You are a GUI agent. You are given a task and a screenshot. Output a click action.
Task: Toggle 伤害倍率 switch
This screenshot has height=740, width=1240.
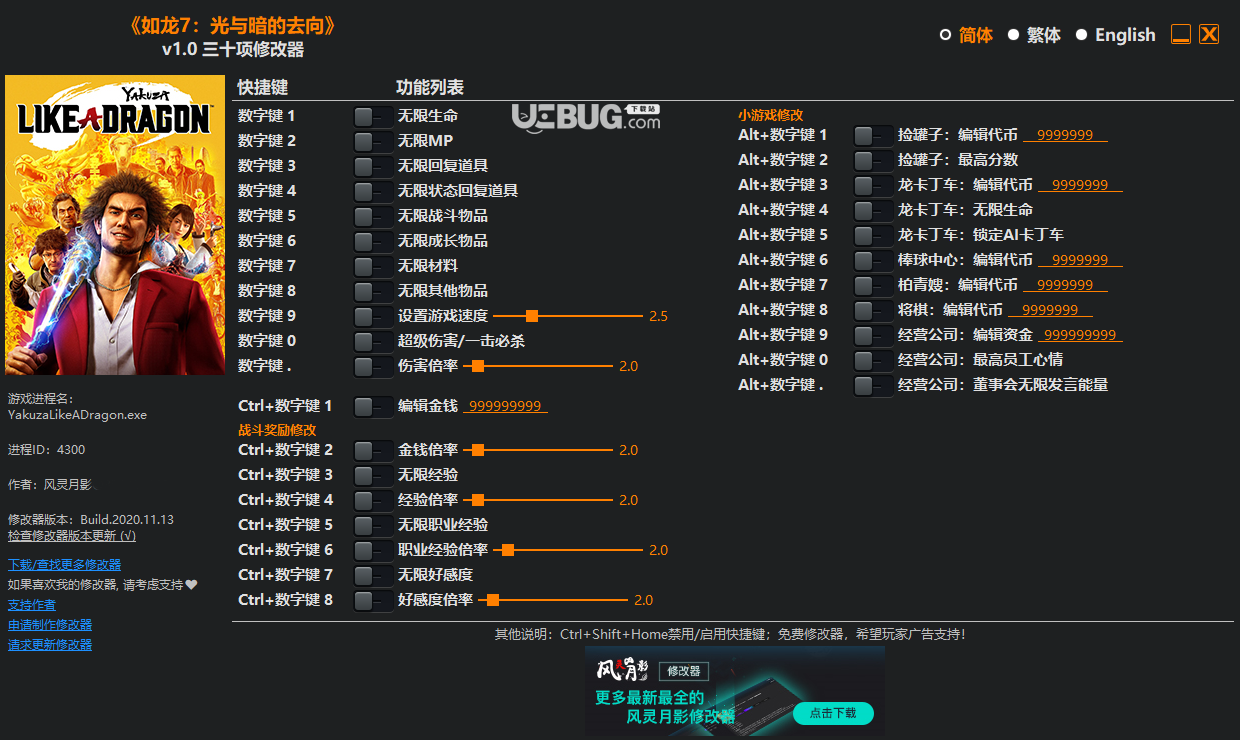coord(373,366)
